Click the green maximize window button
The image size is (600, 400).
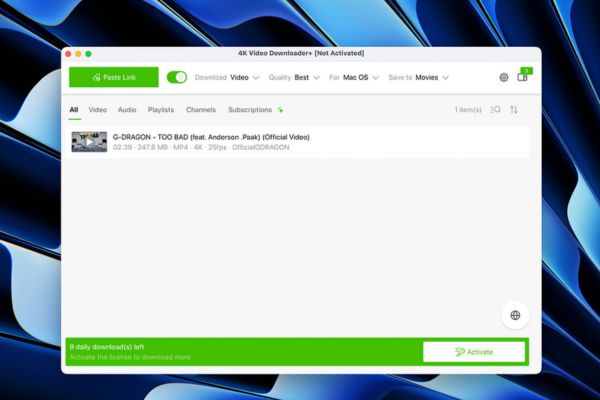point(88,54)
